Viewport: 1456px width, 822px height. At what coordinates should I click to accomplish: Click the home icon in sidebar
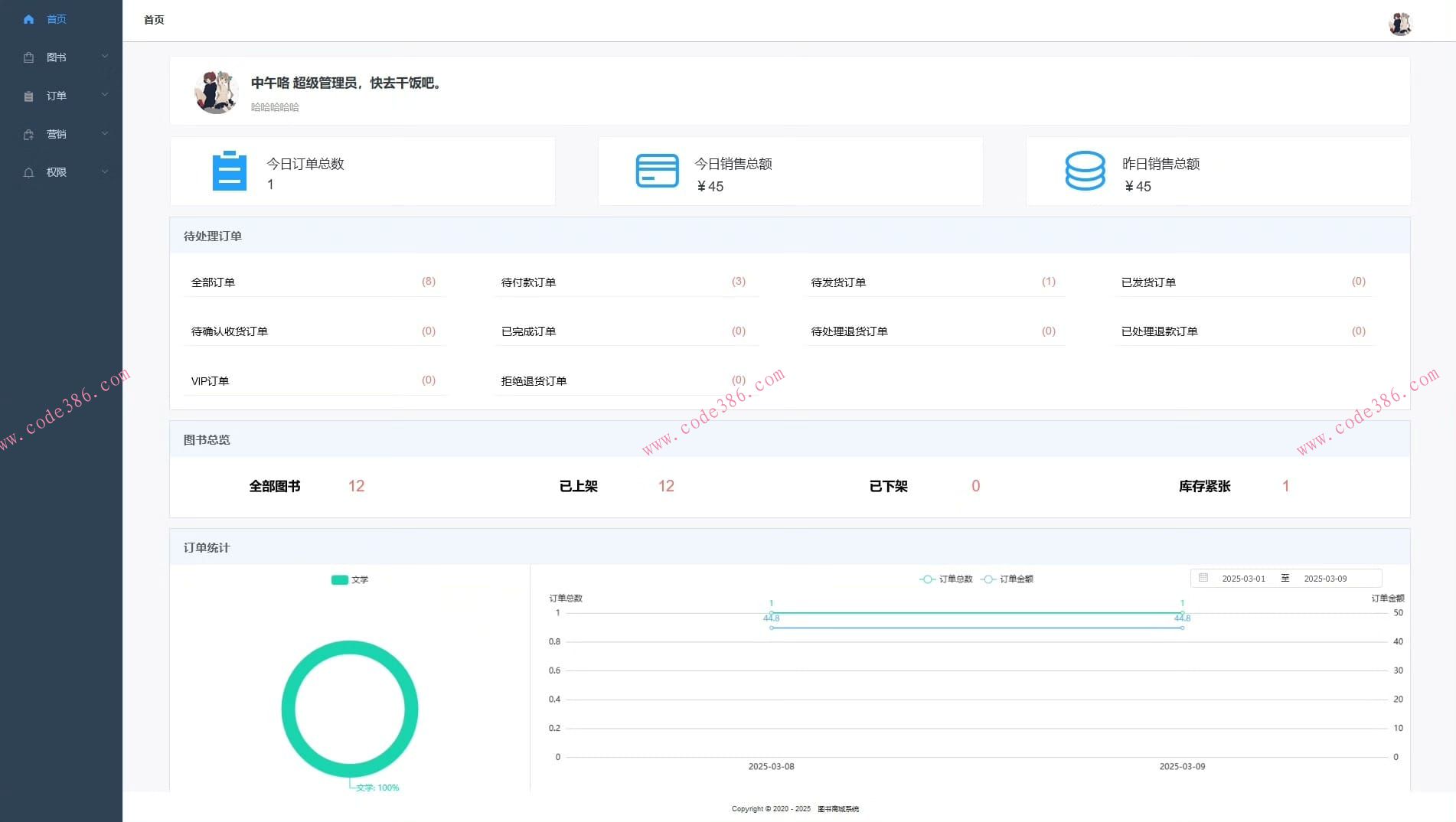(28, 19)
